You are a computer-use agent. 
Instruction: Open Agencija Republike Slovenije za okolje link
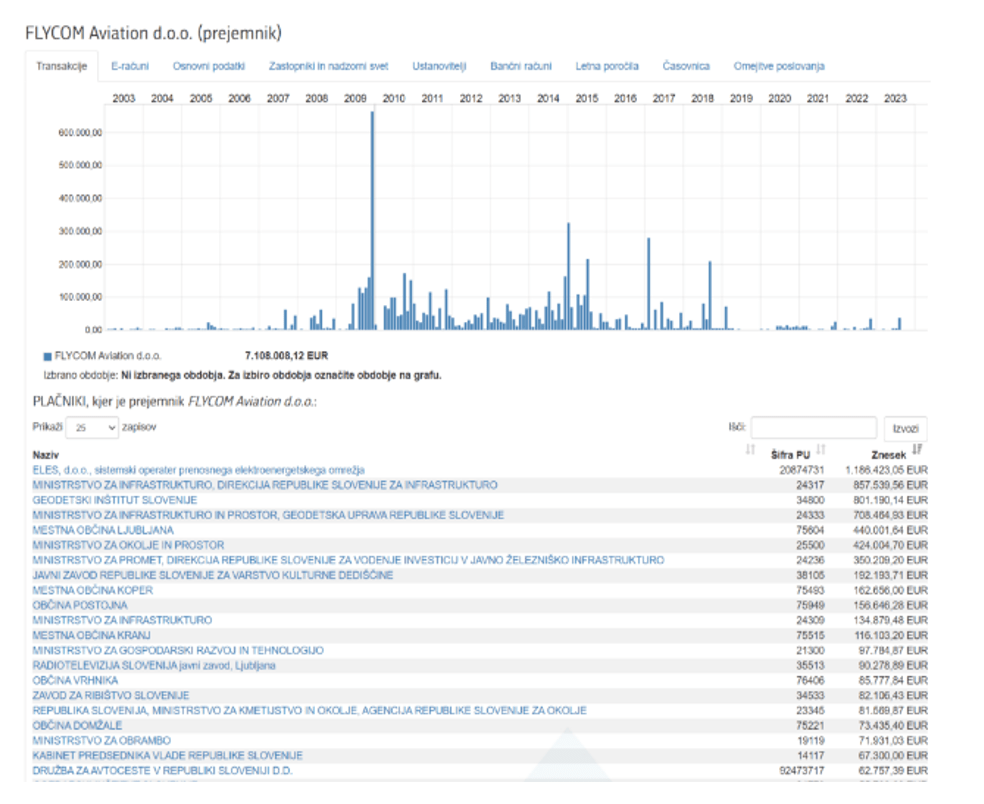309,710
